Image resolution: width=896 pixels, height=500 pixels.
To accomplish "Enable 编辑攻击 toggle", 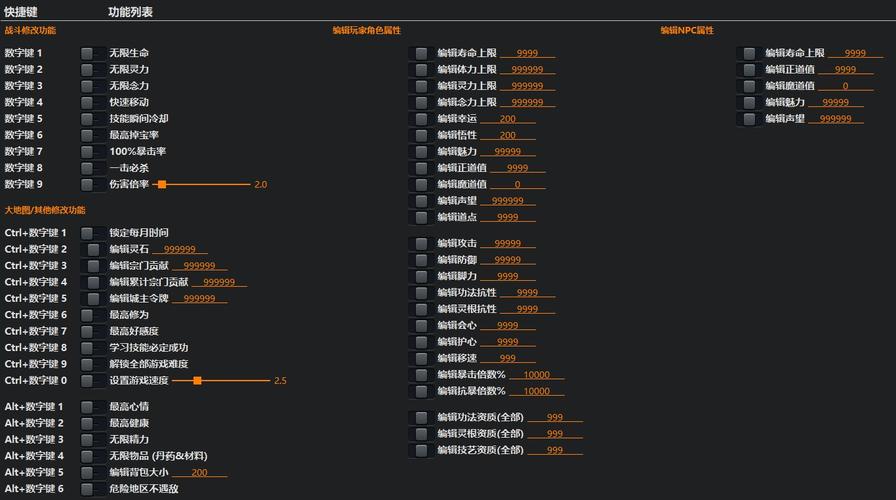I will pos(421,243).
